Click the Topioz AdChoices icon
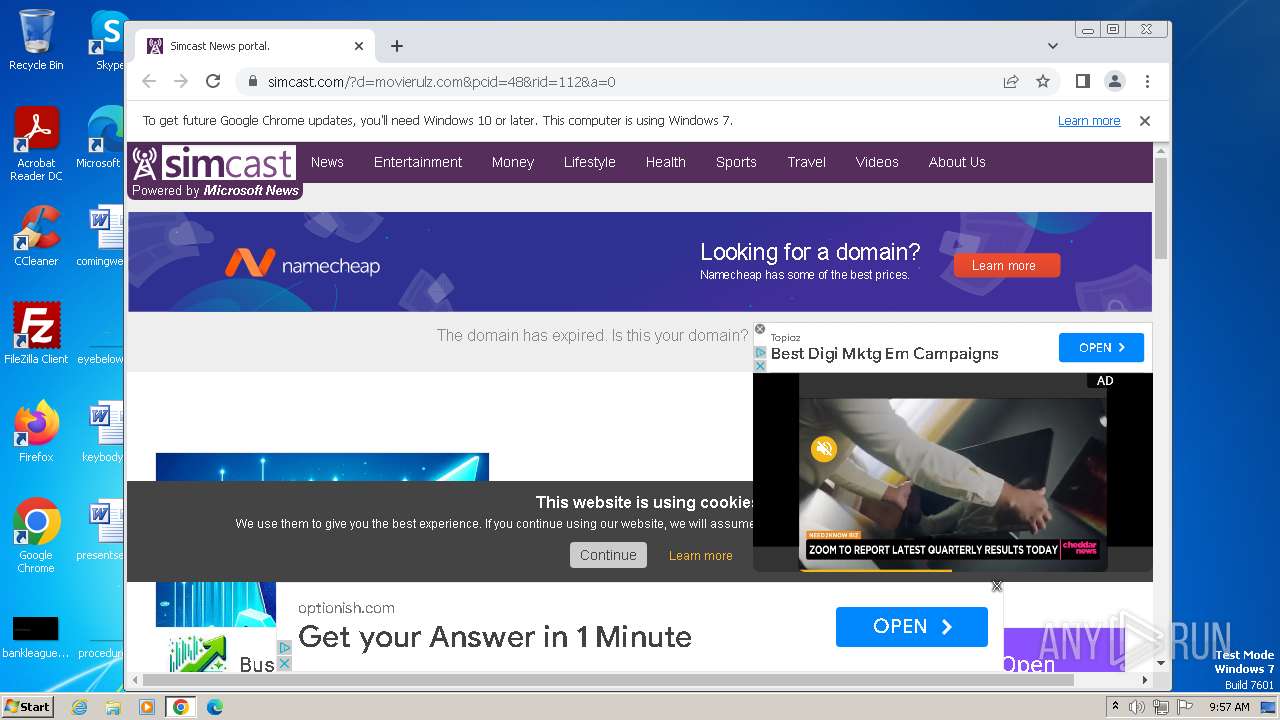This screenshot has width=1280, height=720. point(760,353)
